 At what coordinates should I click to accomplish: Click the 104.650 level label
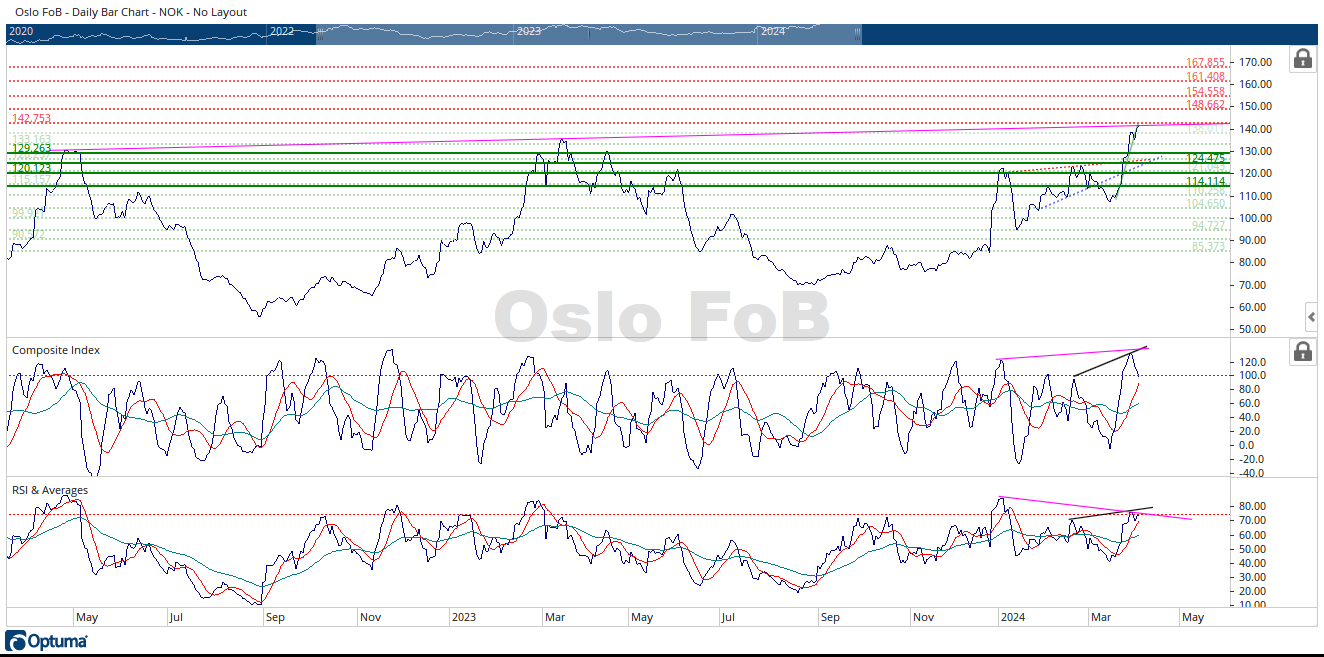coord(1205,203)
